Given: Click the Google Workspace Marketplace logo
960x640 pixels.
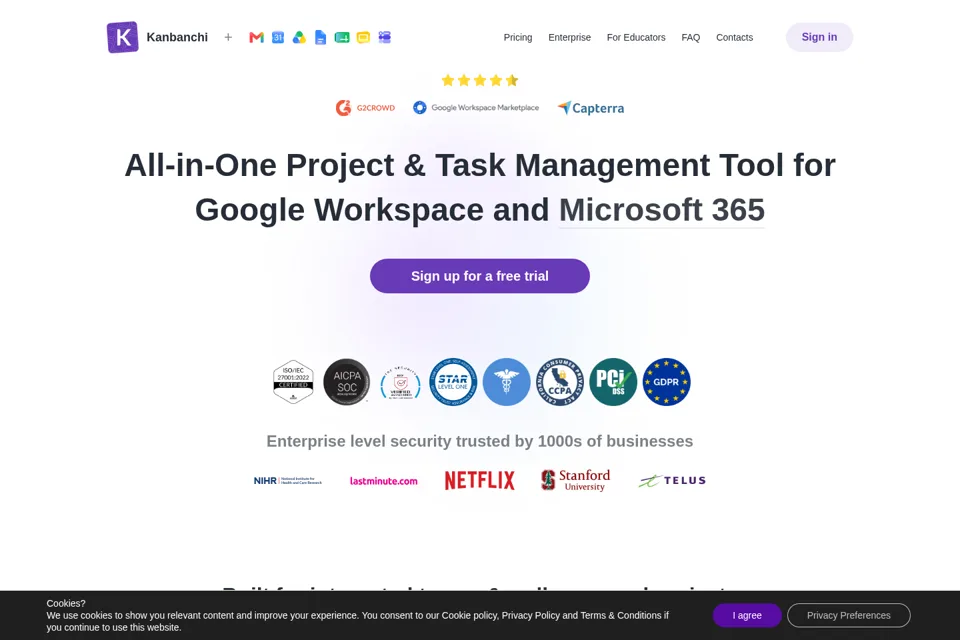Looking at the screenshot, I should [x=476, y=108].
